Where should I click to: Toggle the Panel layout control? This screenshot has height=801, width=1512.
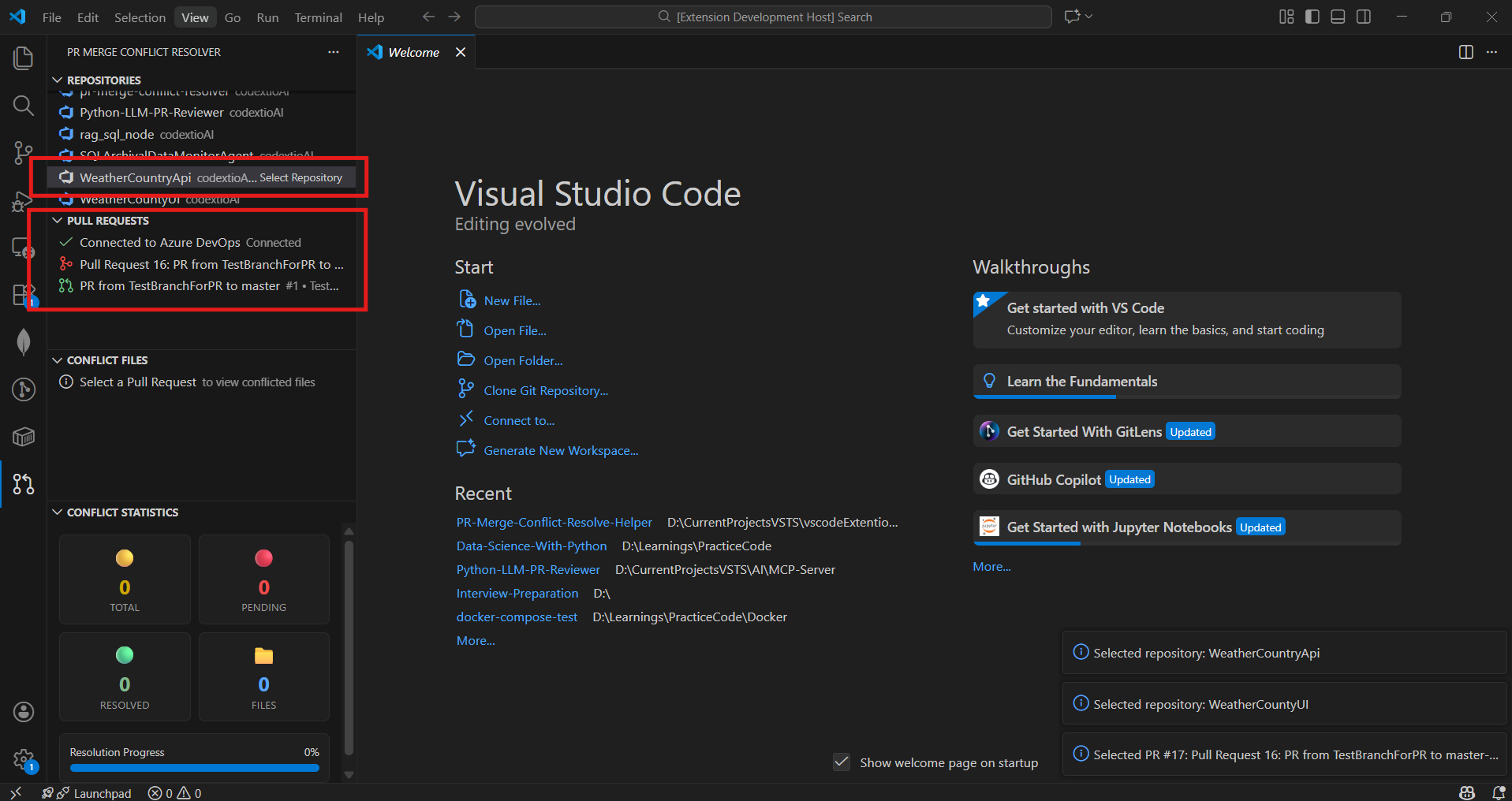coord(1338,16)
